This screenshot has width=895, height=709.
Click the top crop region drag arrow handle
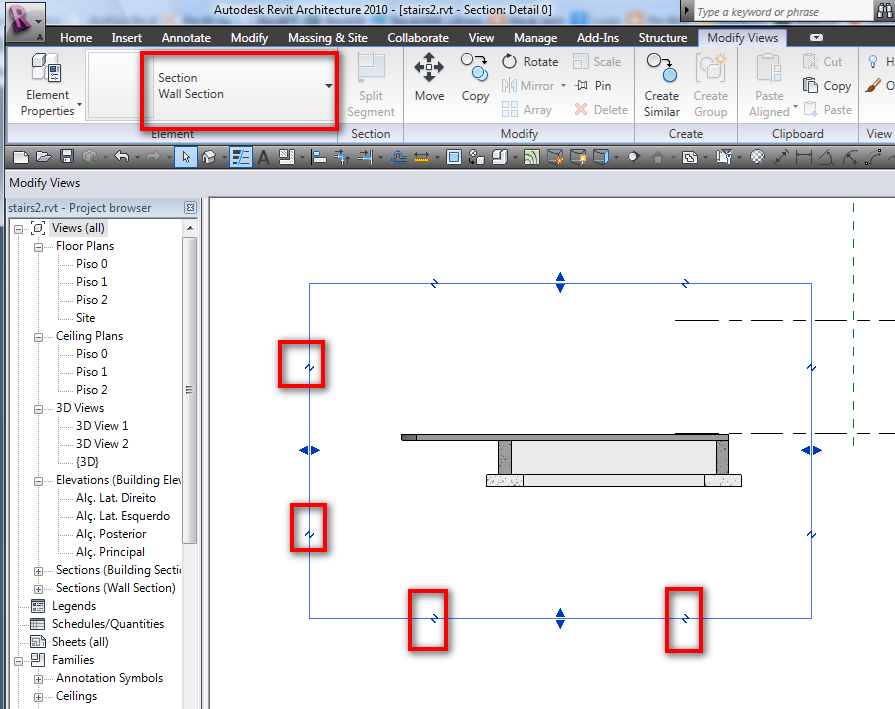pyautogui.click(x=560, y=283)
